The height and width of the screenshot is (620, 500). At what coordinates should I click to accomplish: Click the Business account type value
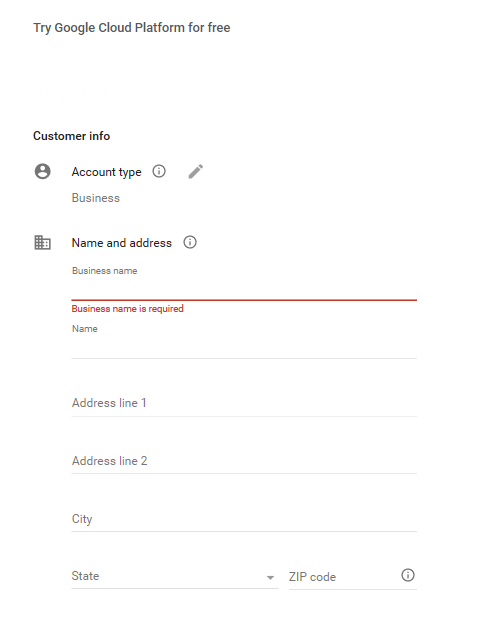tap(96, 198)
